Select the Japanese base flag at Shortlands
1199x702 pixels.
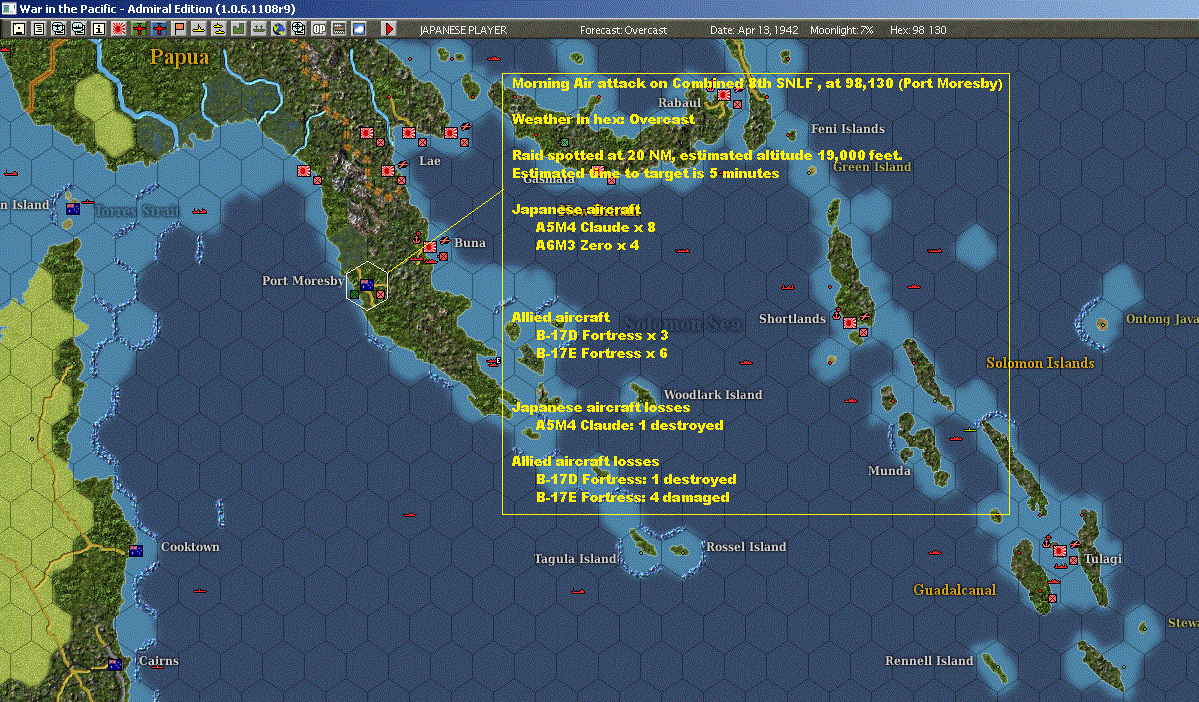coord(849,323)
